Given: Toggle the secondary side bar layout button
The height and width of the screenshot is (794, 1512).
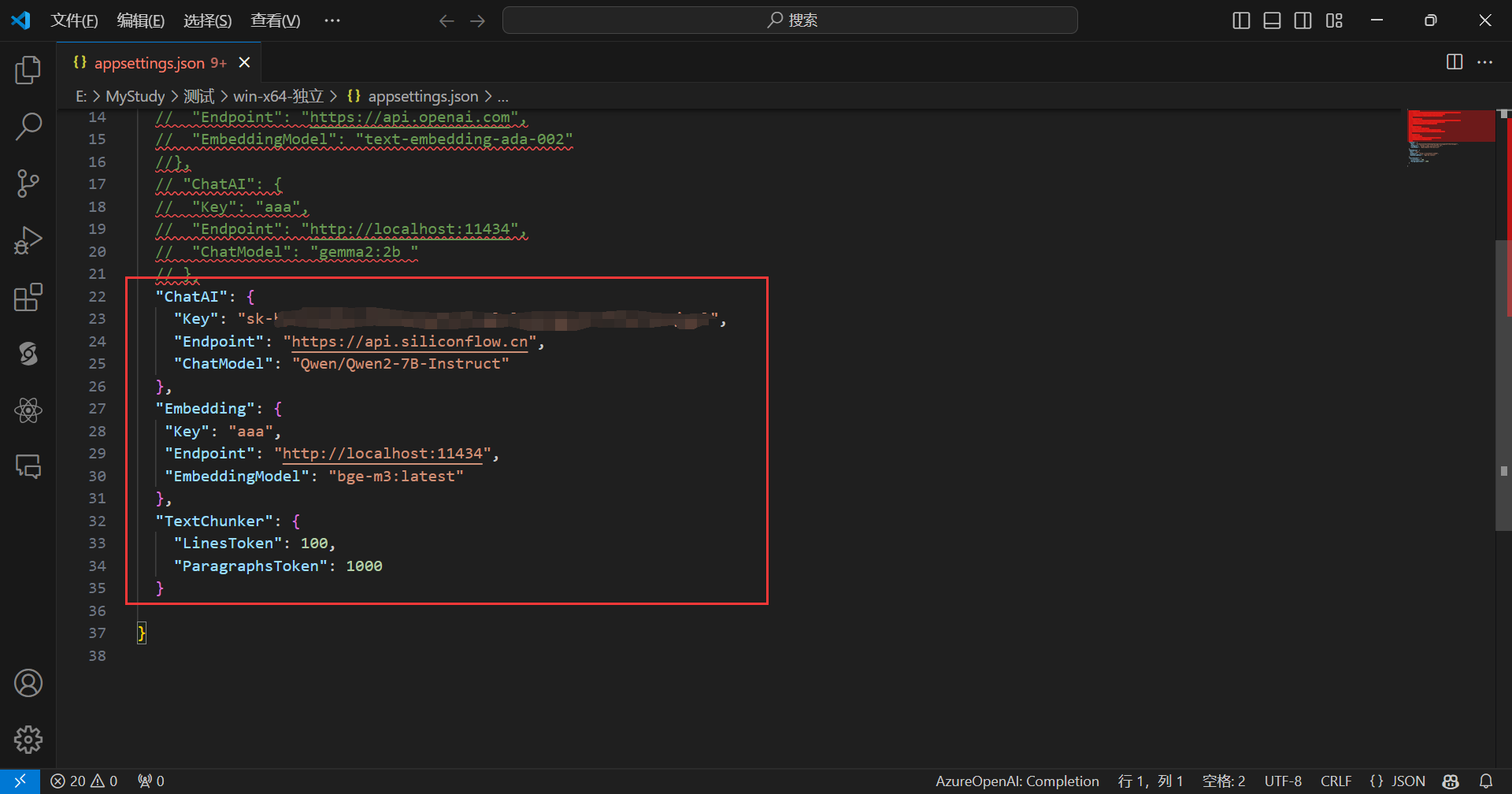Looking at the screenshot, I should pos(1303,20).
